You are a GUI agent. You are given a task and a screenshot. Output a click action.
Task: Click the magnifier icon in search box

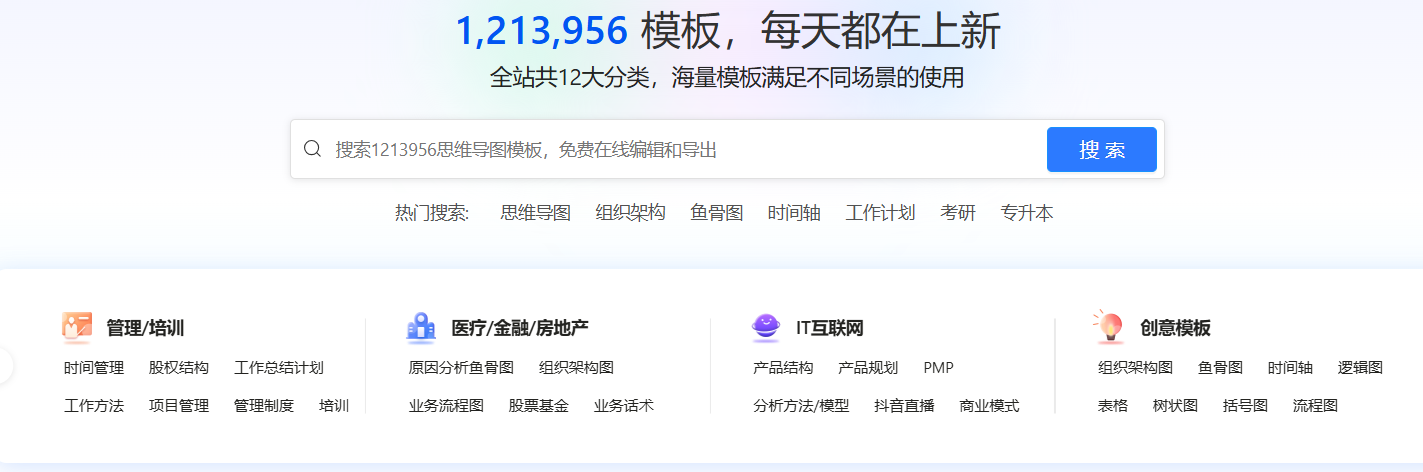point(312,149)
